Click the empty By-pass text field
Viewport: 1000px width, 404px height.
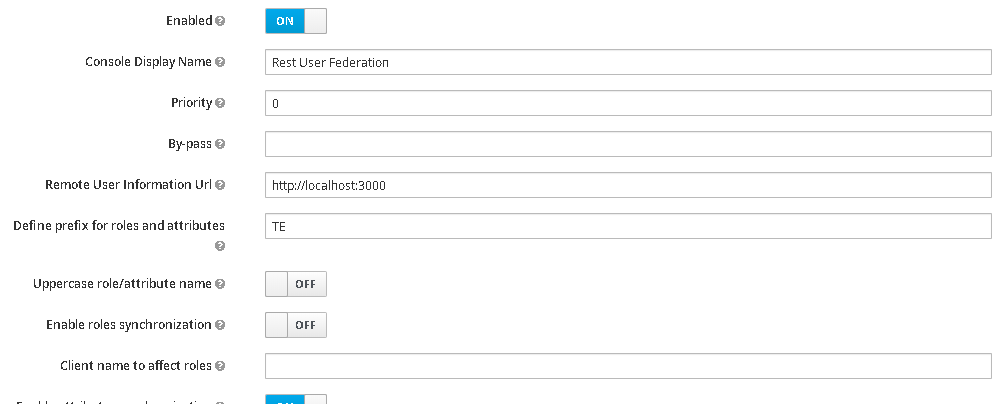tap(628, 144)
